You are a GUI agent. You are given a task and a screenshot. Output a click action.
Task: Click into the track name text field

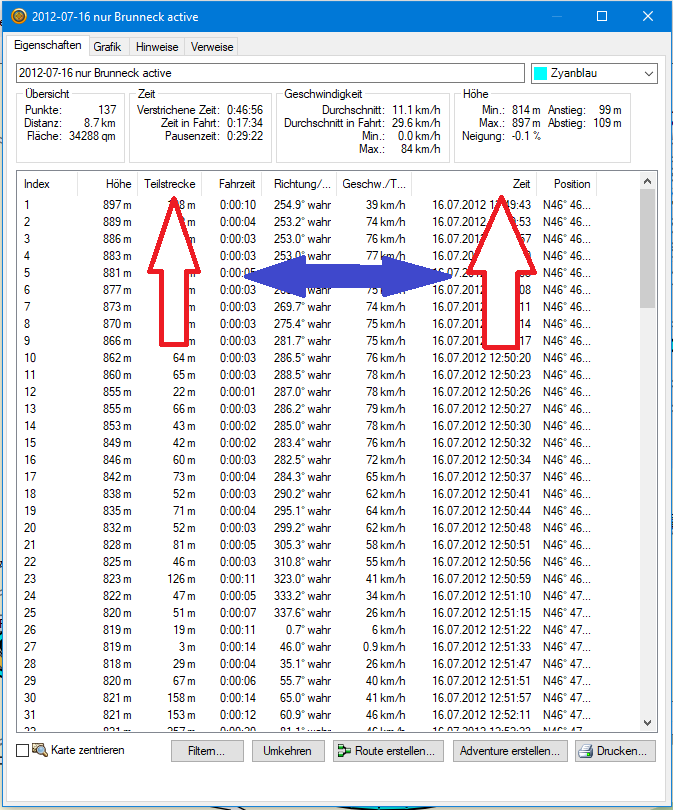[x=270, y=74]
